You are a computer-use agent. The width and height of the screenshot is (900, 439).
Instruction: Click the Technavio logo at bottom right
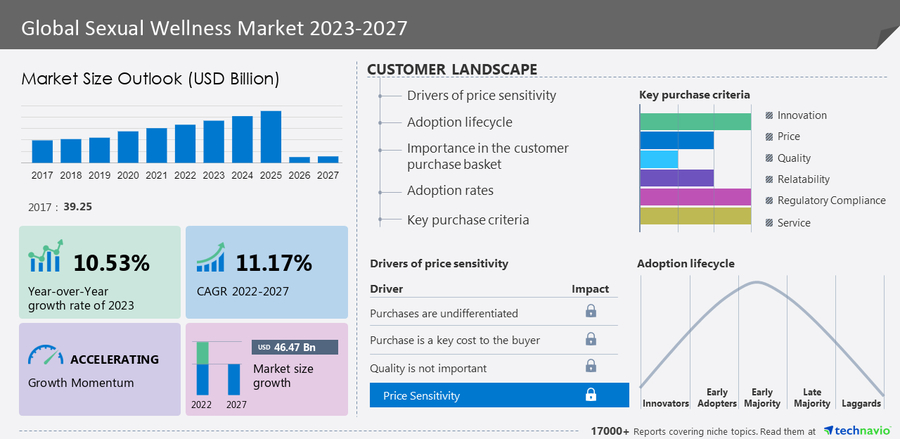coord(856,430)
